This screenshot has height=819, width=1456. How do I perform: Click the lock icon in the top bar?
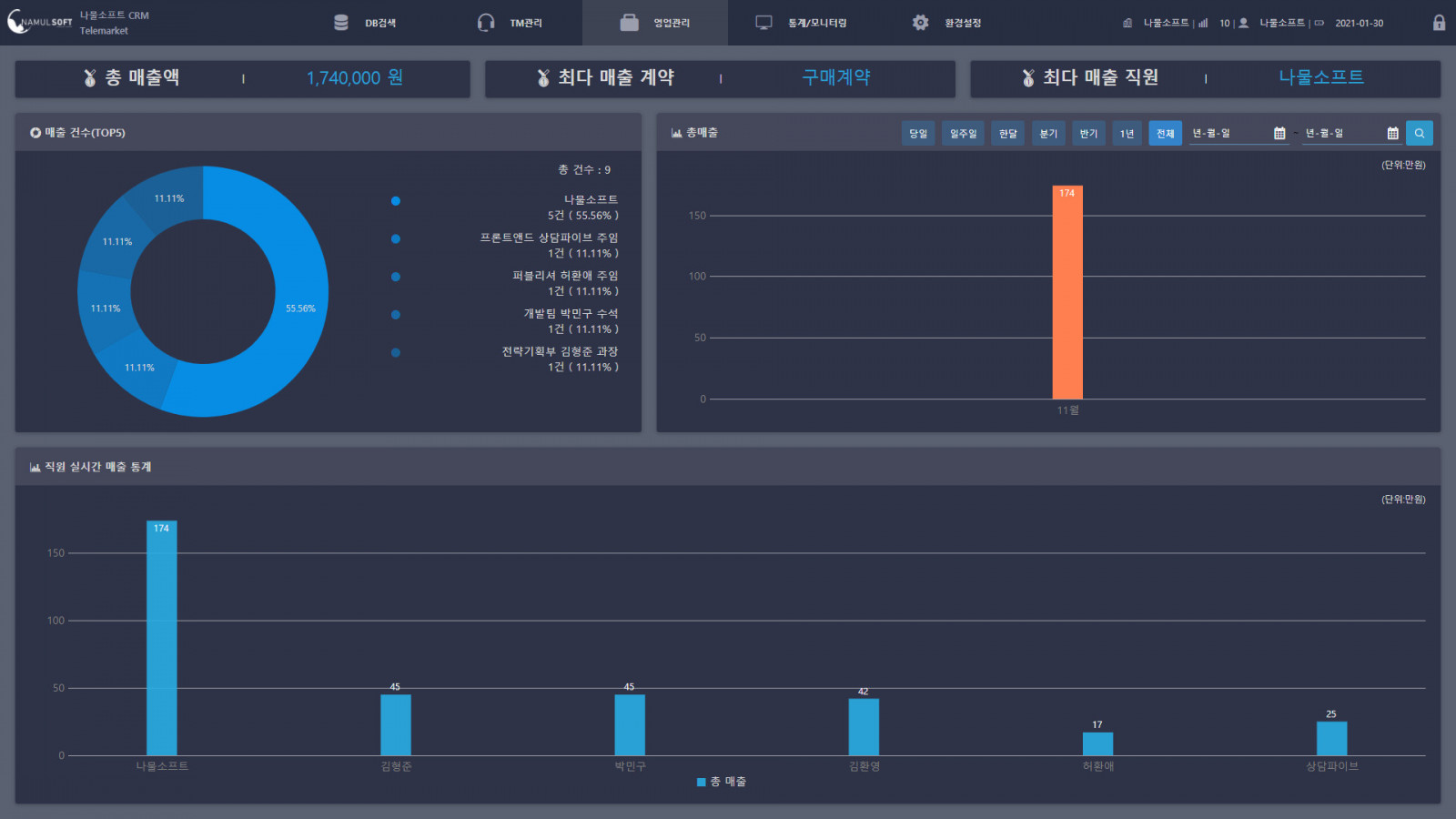(1439, 23)
